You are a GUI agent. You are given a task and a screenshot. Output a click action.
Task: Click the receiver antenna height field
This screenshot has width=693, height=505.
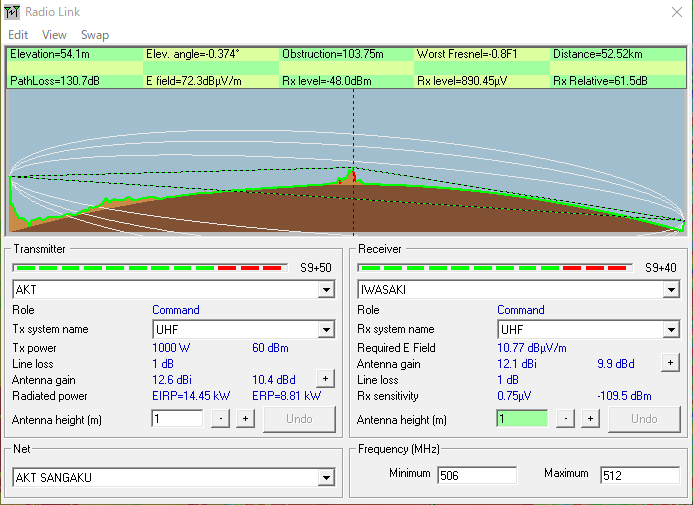pyautogui.click(x=522, y=418)
